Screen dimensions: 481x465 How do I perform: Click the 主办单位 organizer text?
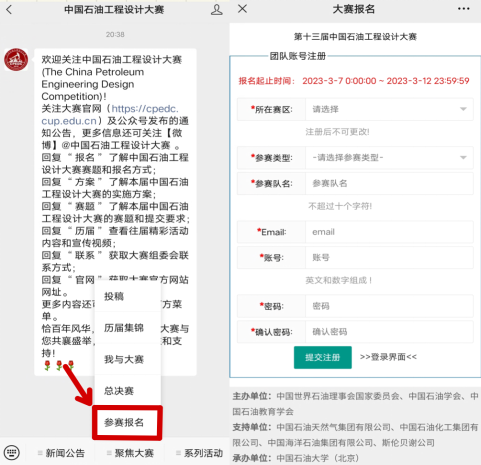pos(355,404)
